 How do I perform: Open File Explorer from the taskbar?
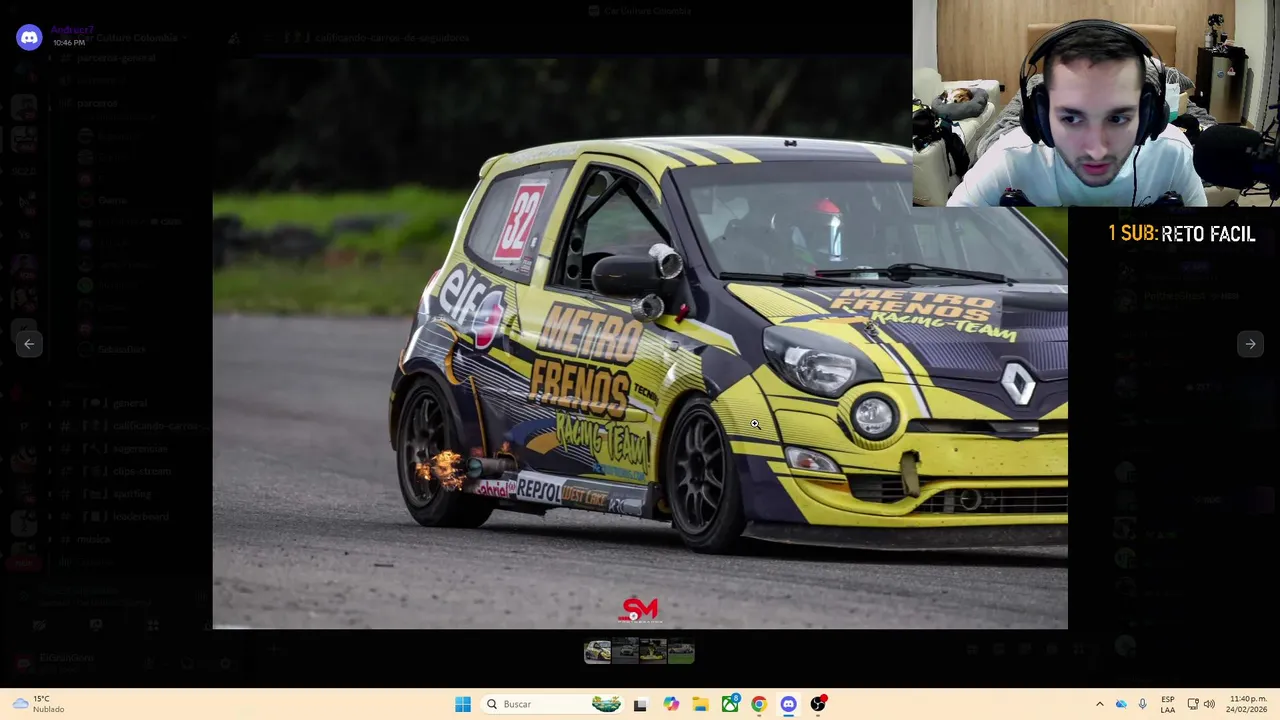click(x=700, y=704)
